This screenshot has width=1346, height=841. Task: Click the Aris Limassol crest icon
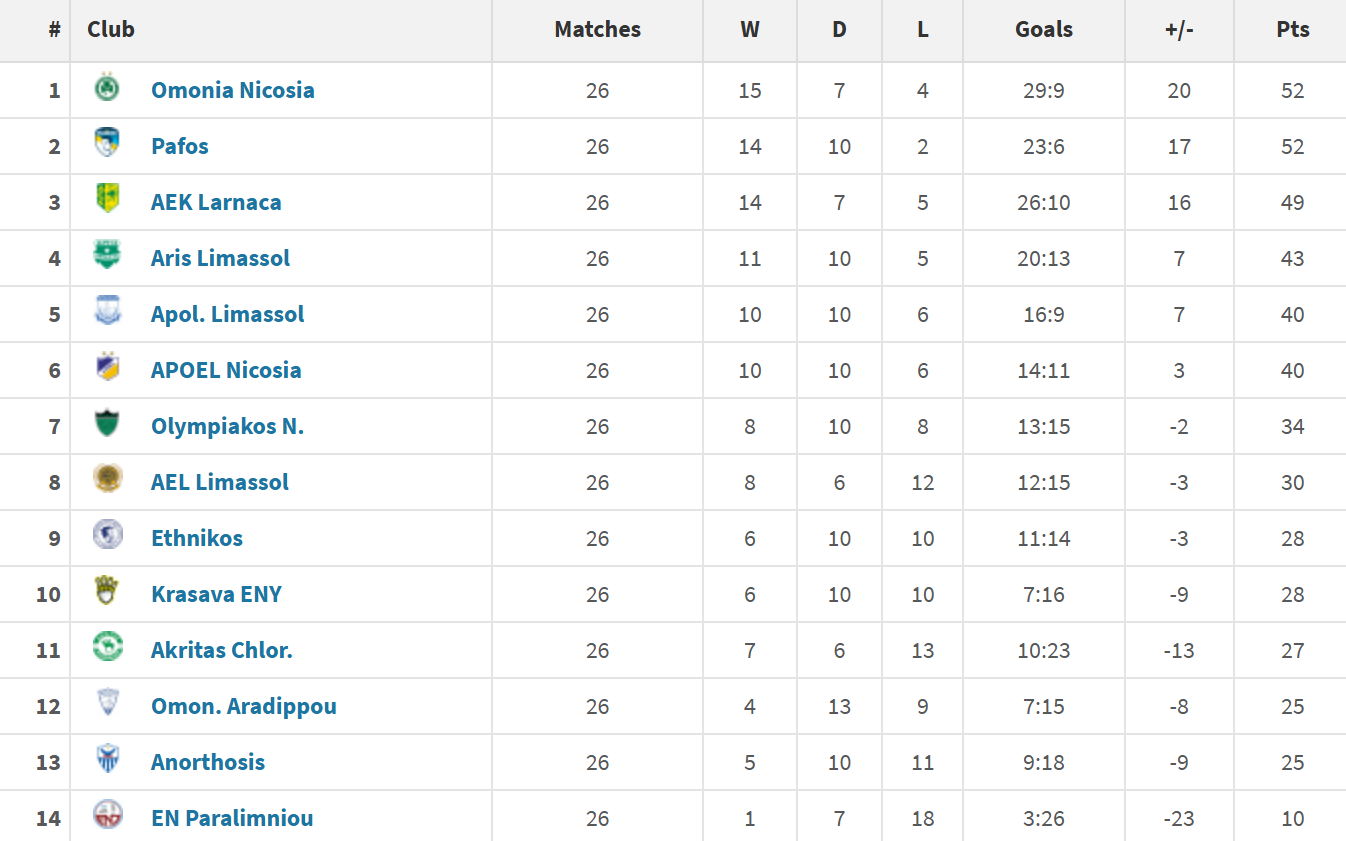tap(107, 257)
